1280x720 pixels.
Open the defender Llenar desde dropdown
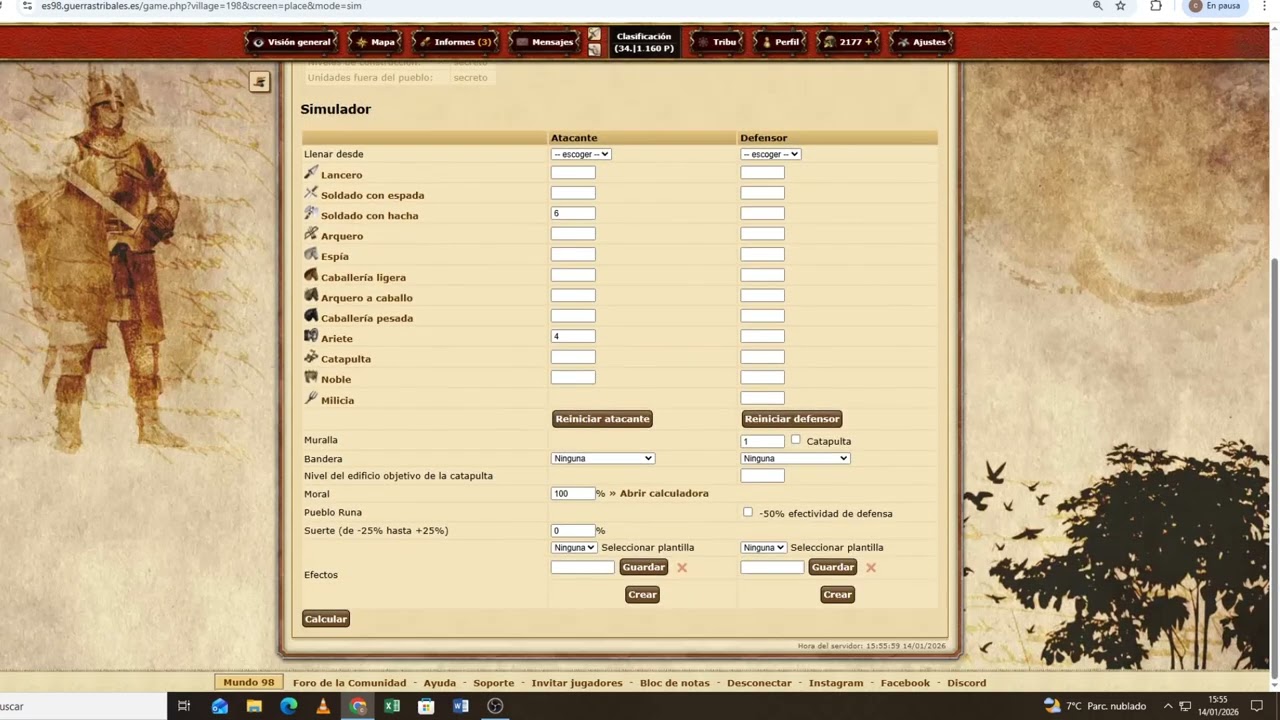(770, 154)
